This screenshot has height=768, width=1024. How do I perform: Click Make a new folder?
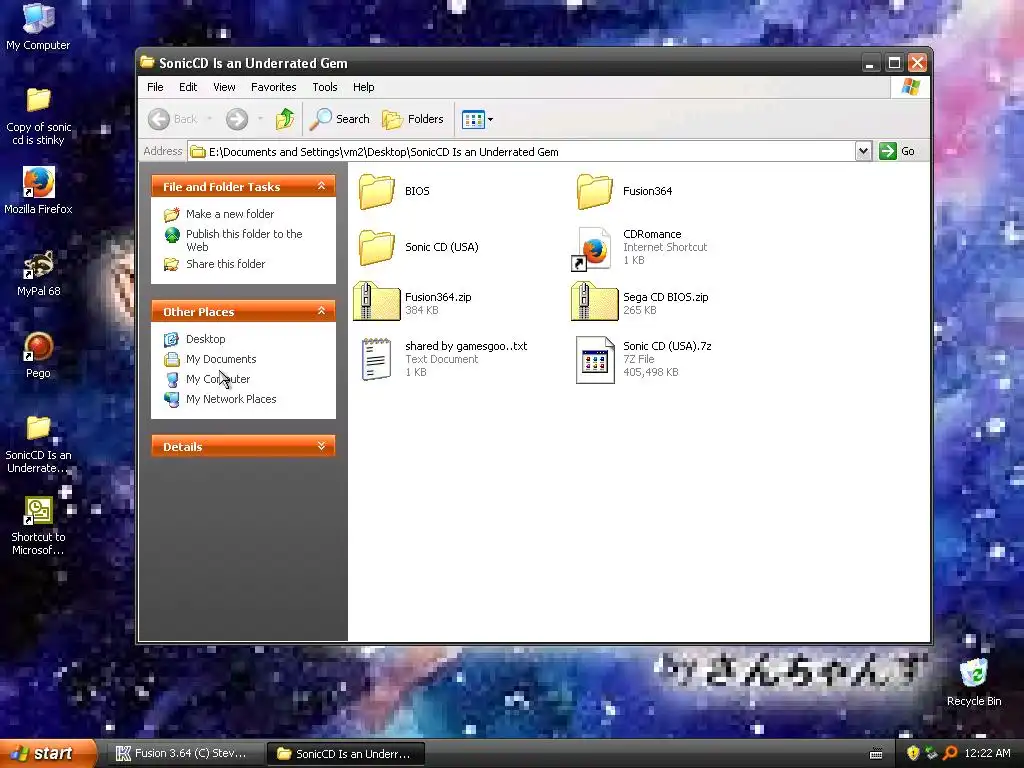[219, 214]
